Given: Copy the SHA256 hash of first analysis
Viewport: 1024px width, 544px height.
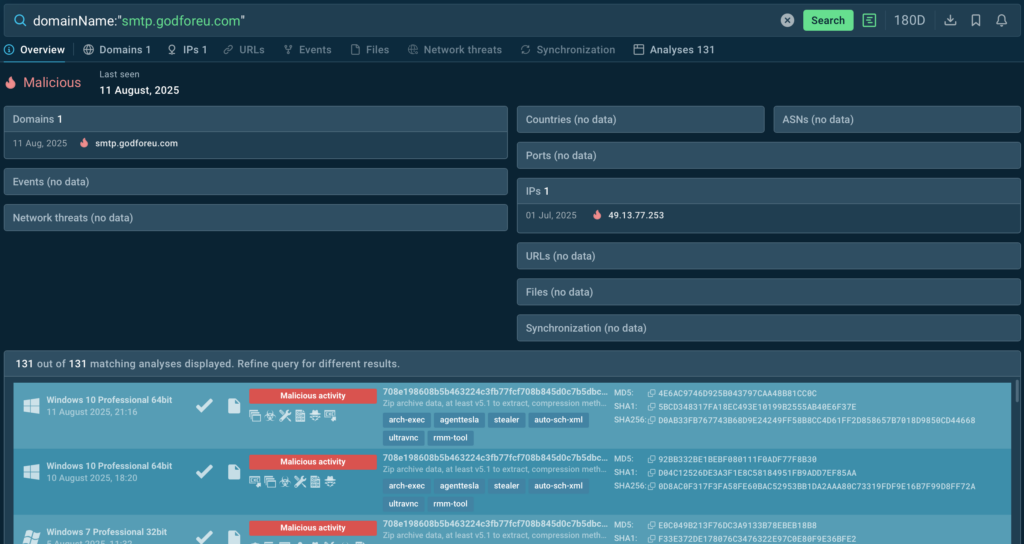Looking at the screenshot, I should pyautogui.click(x=651, y=420).
